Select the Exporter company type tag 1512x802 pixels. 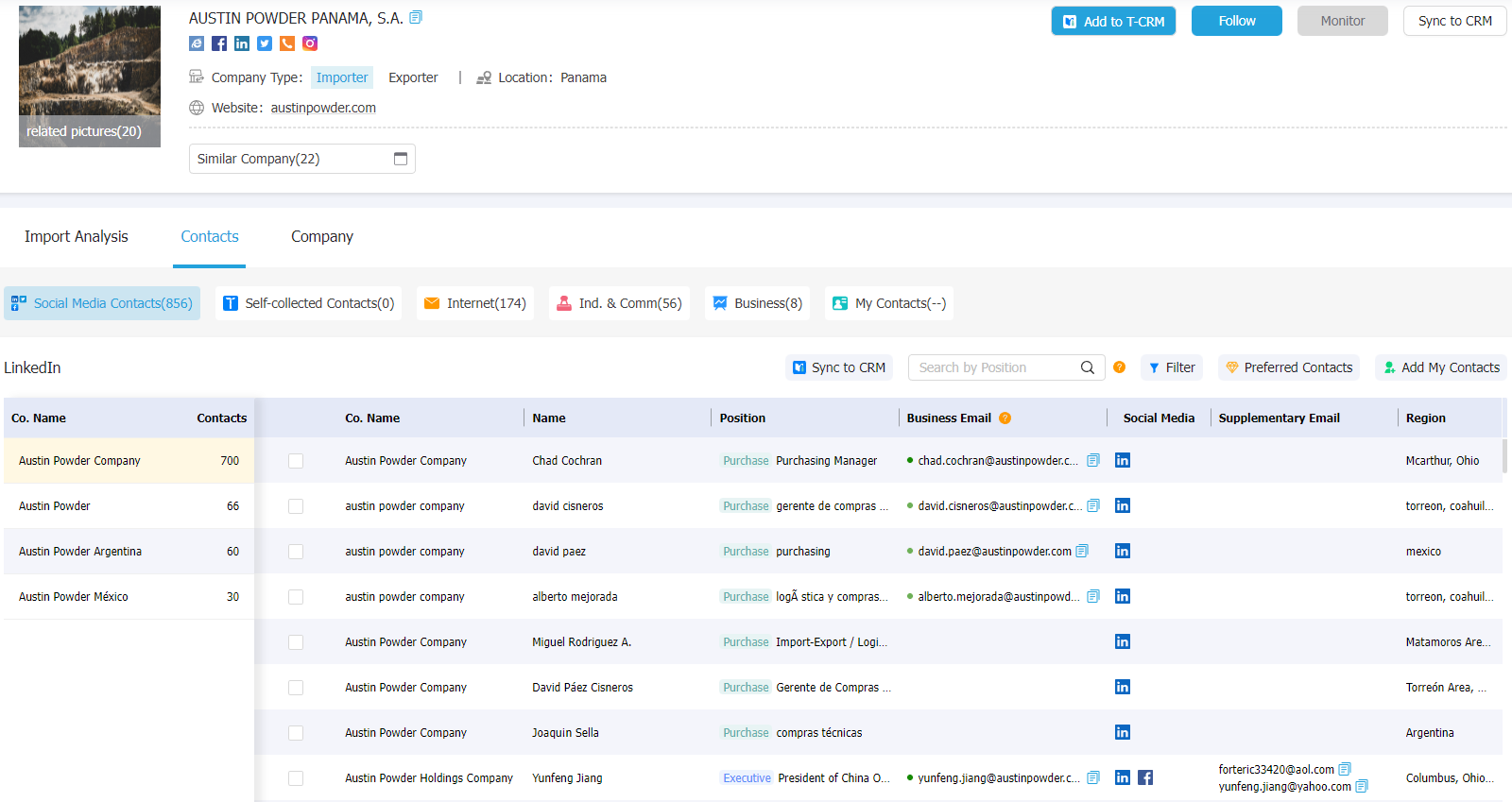tap(413, 77)
